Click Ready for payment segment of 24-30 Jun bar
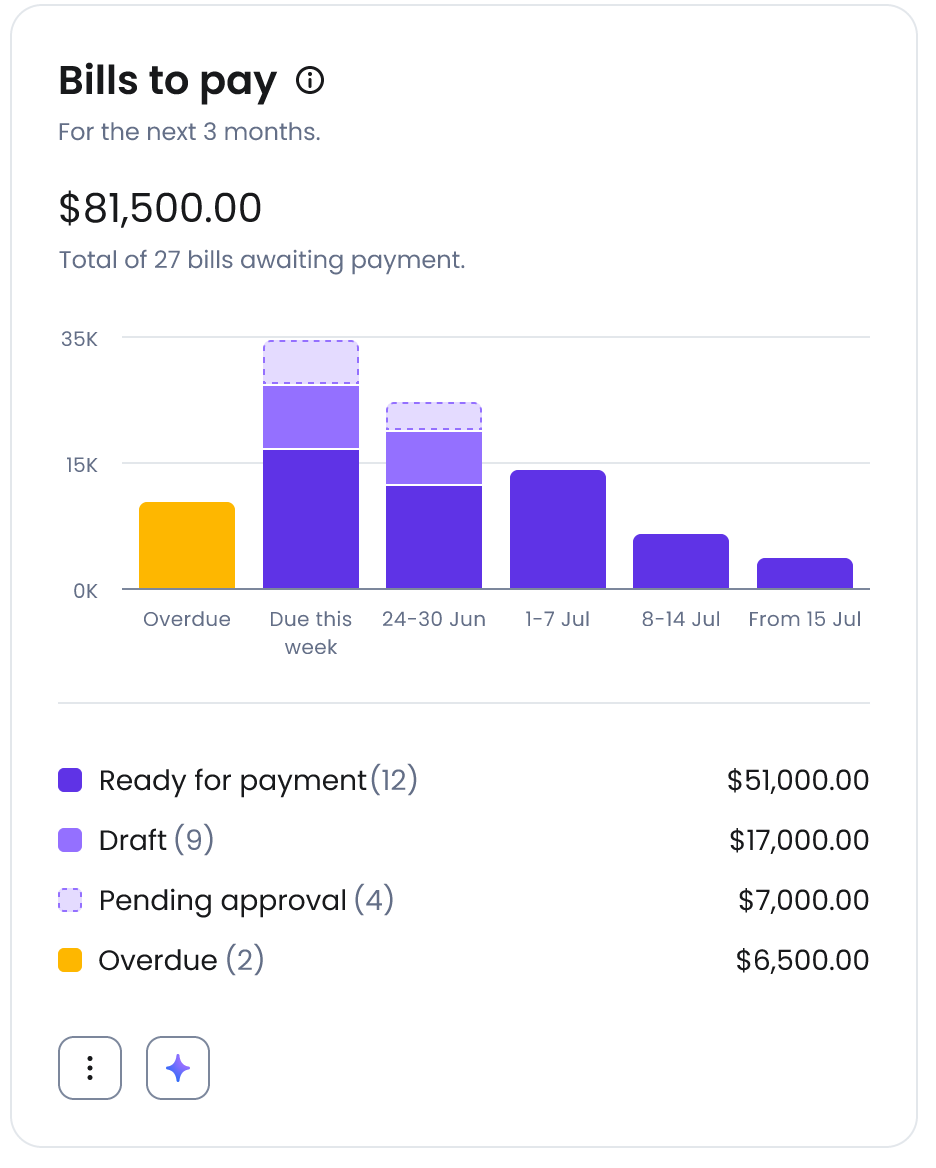This screenshot has width=936, height=1168. click(x=433, y=537)
